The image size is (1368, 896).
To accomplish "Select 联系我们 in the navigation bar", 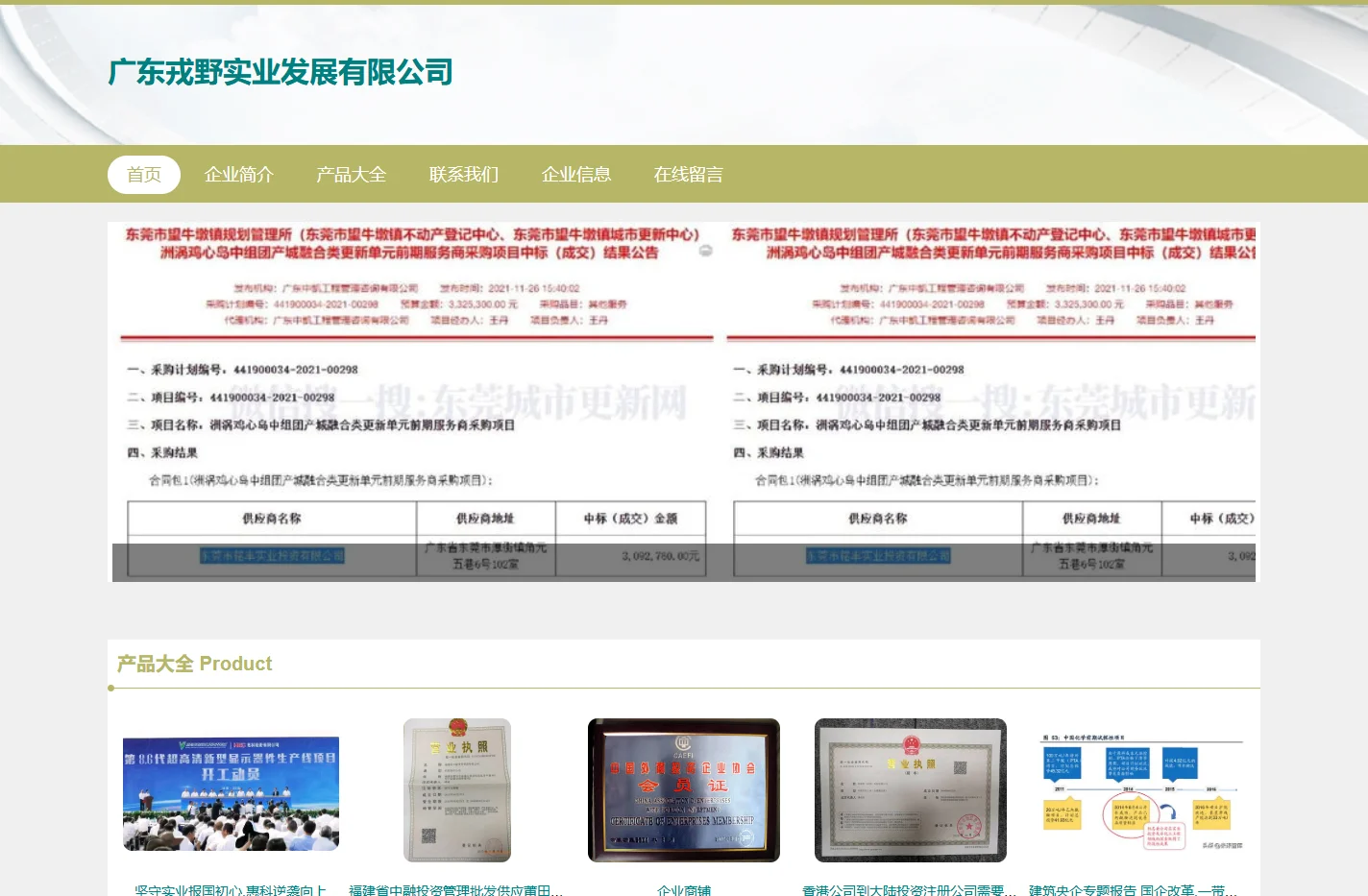I will (x=464, y=175).
